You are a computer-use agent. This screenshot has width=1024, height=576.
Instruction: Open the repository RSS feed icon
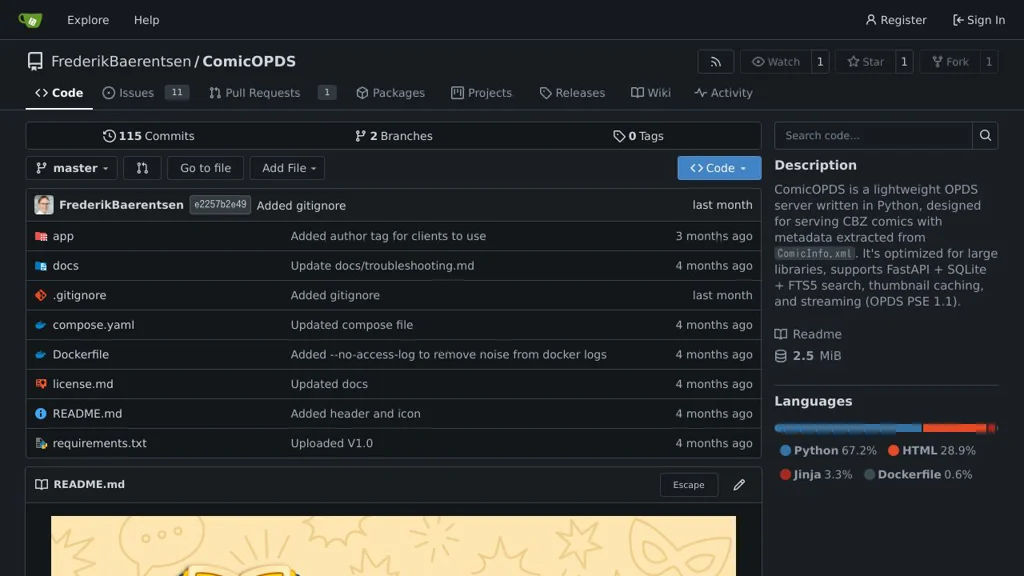[x=715, y=62]
